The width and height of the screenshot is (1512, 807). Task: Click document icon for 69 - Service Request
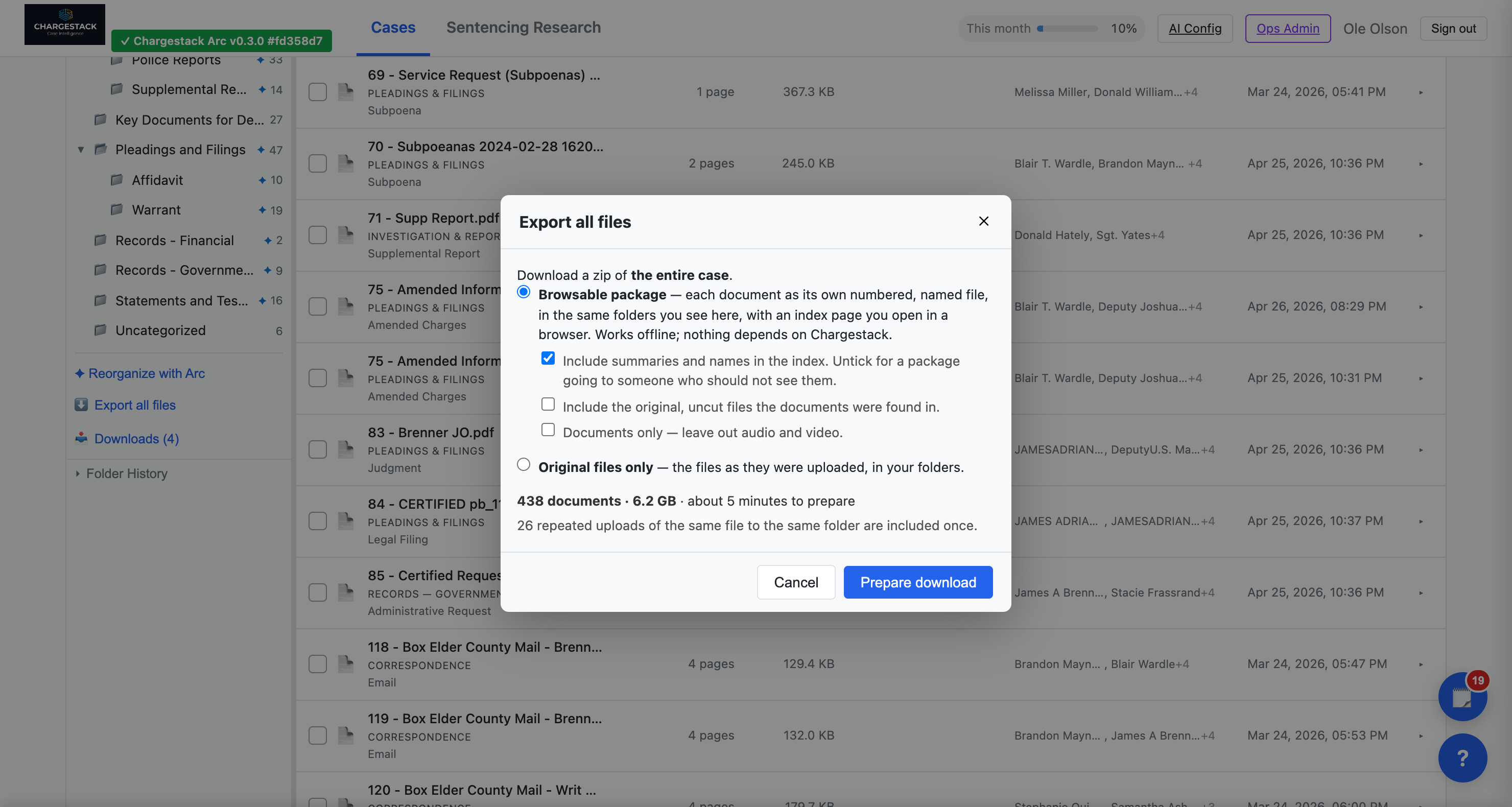346,91
